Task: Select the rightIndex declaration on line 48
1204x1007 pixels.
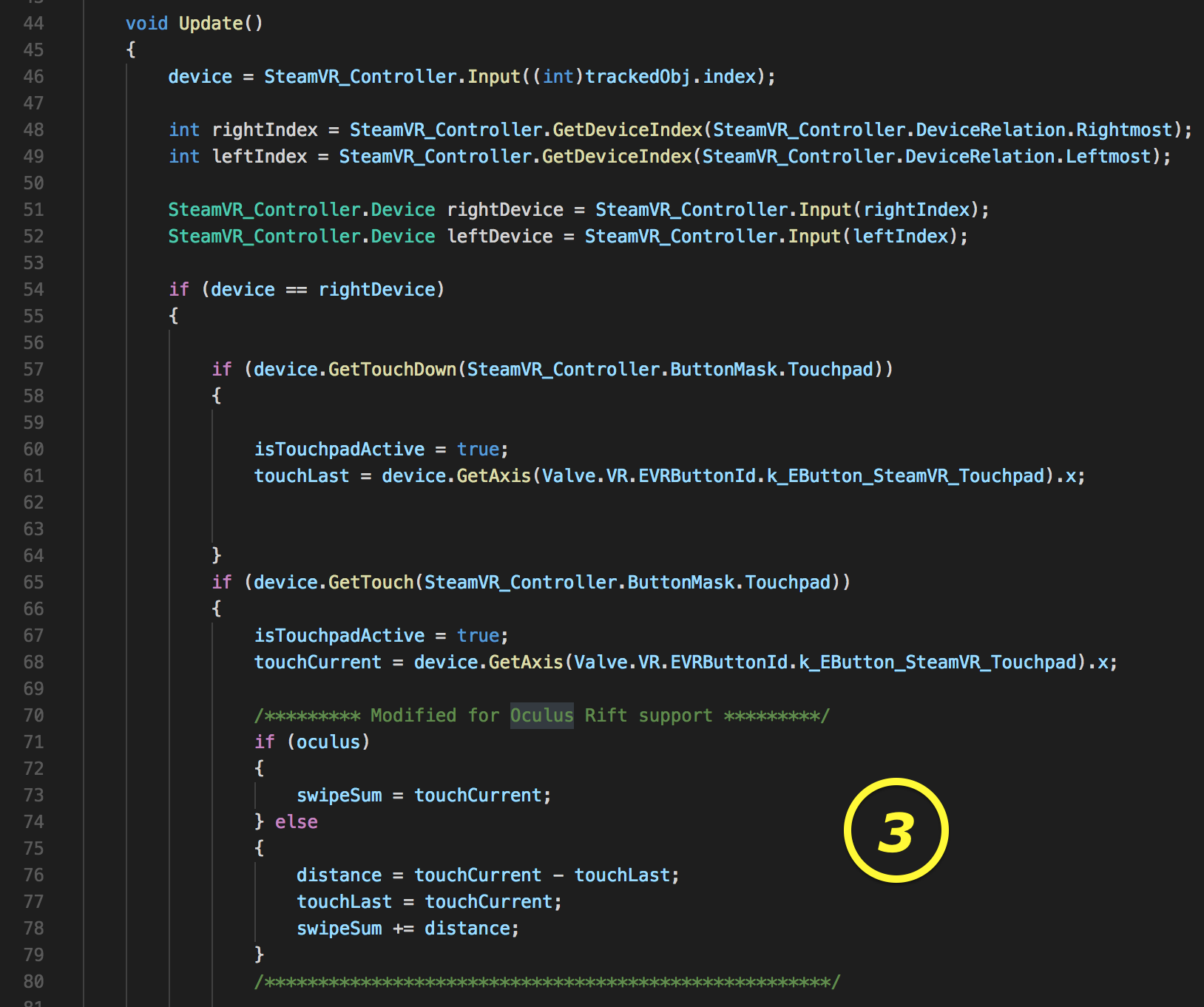Action: (x=264, y=130)
